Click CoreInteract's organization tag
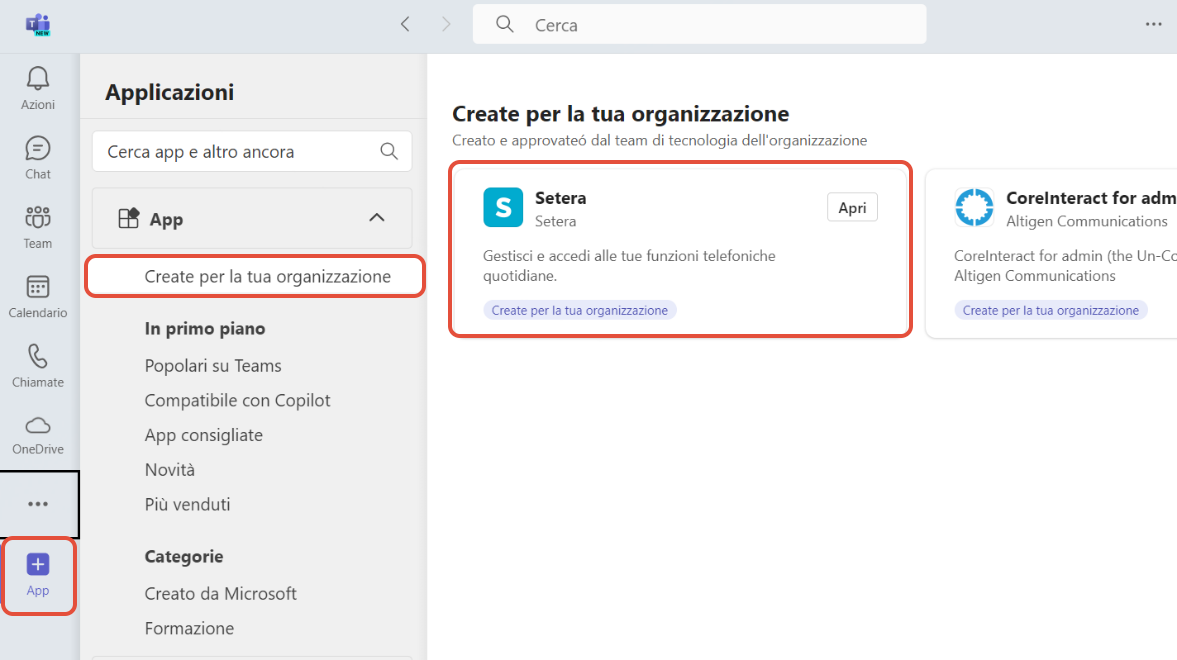Viewport: 1177px width, 660px height. tap(1050, 310)
